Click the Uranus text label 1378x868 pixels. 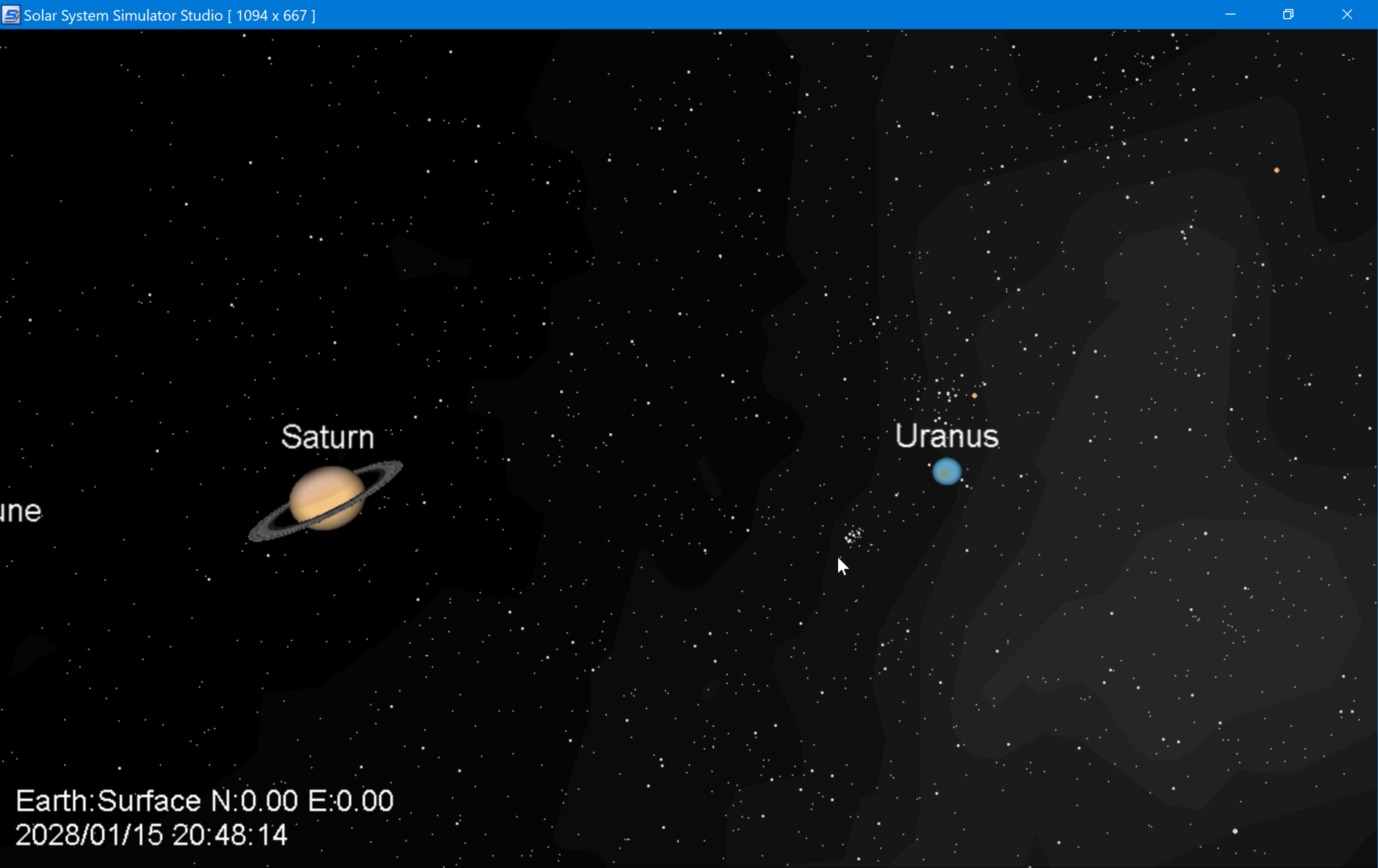[946, 436]
